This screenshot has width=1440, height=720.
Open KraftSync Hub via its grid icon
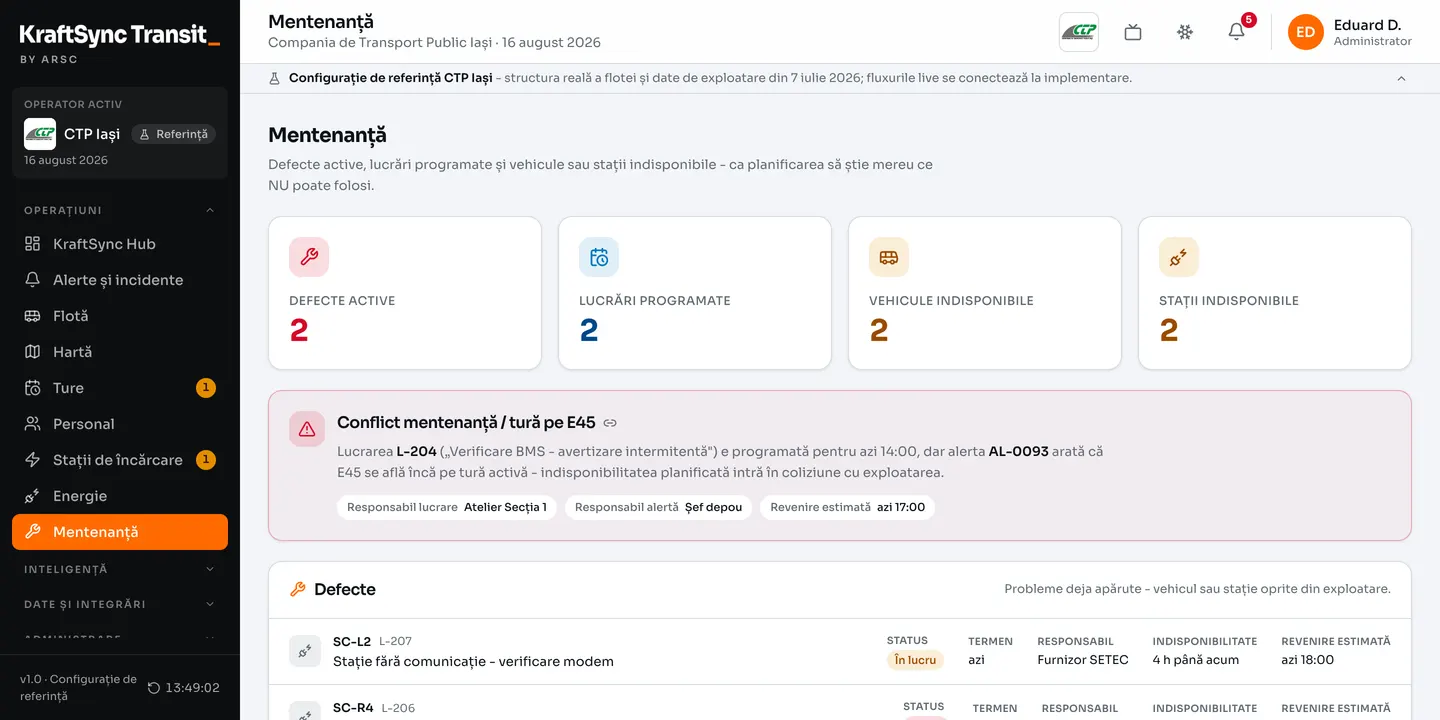point(33,244)
